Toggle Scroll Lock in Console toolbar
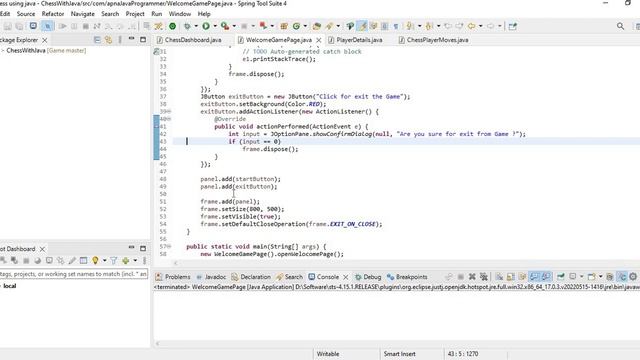The height and width of the screenshot is (360, 640). tap(511, 277)
